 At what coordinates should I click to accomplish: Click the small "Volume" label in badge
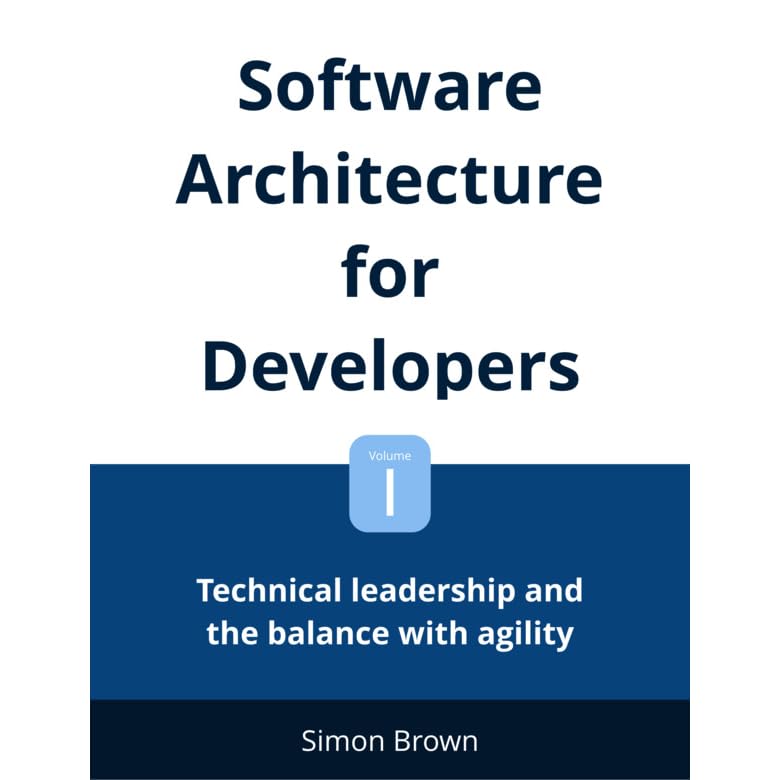(x=389, y=455)
